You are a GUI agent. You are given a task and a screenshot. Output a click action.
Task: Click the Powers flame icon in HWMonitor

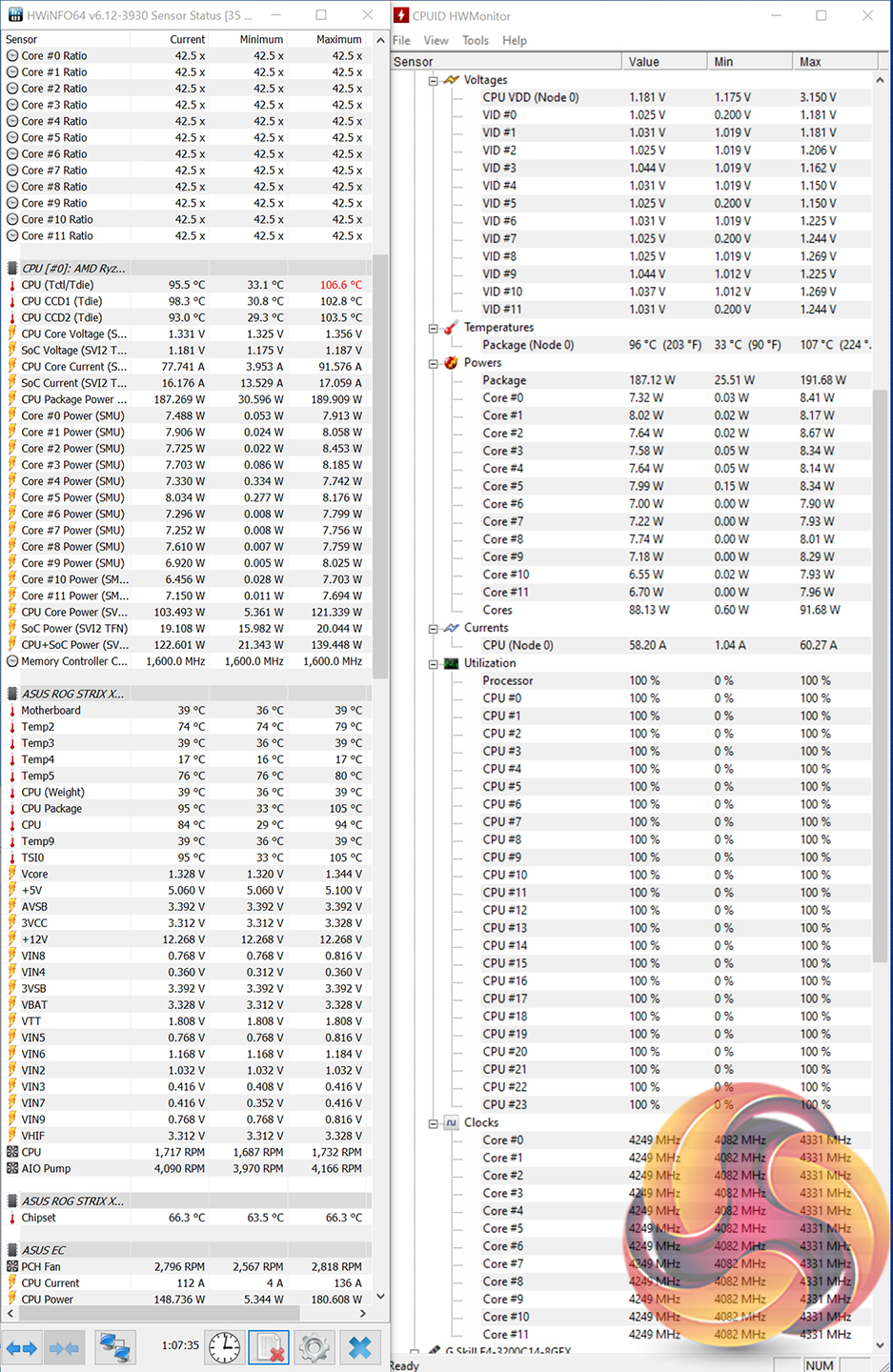pos(452,363)
